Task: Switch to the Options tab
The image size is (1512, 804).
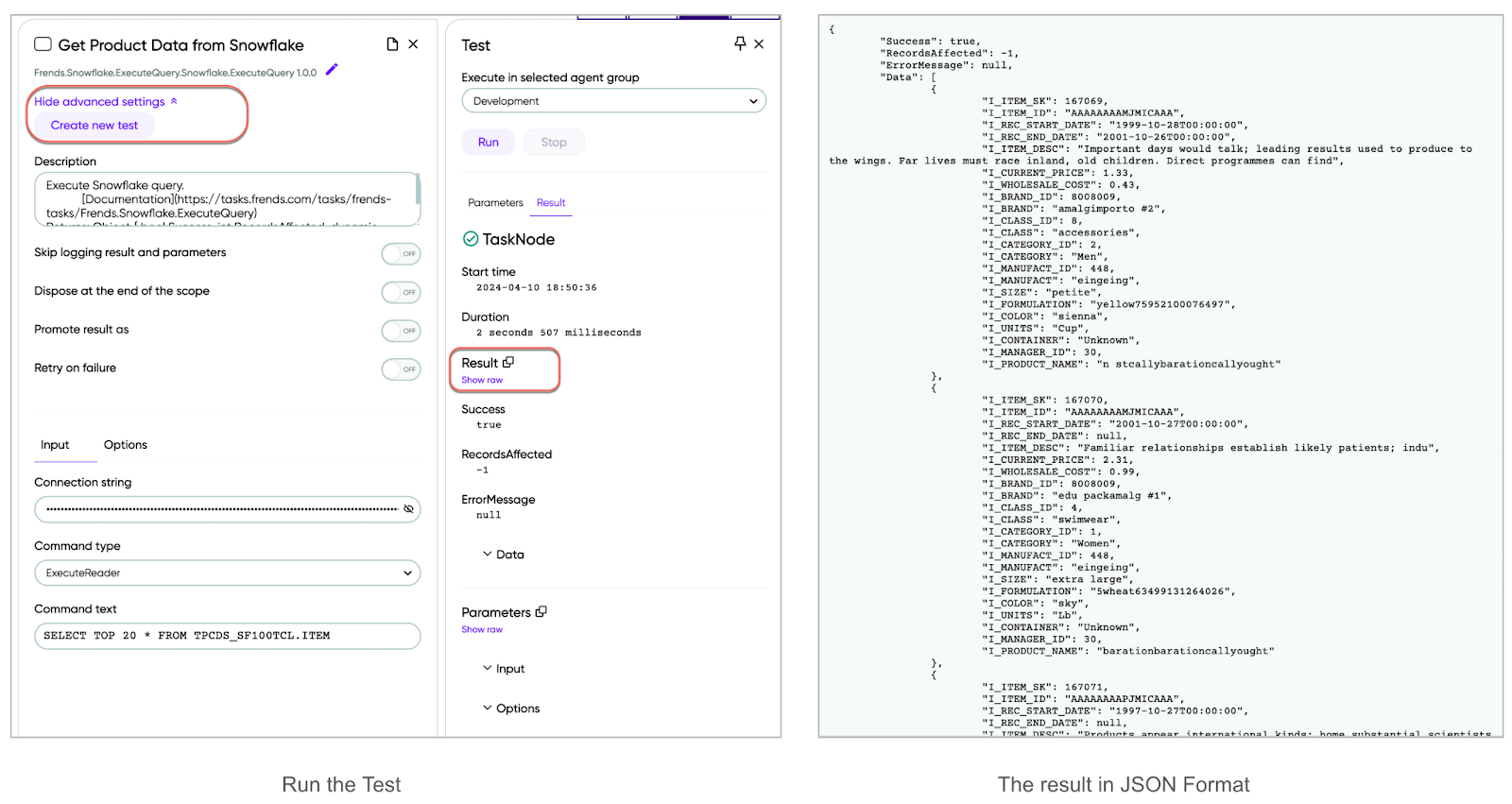Action: click(x=126, y=445)
